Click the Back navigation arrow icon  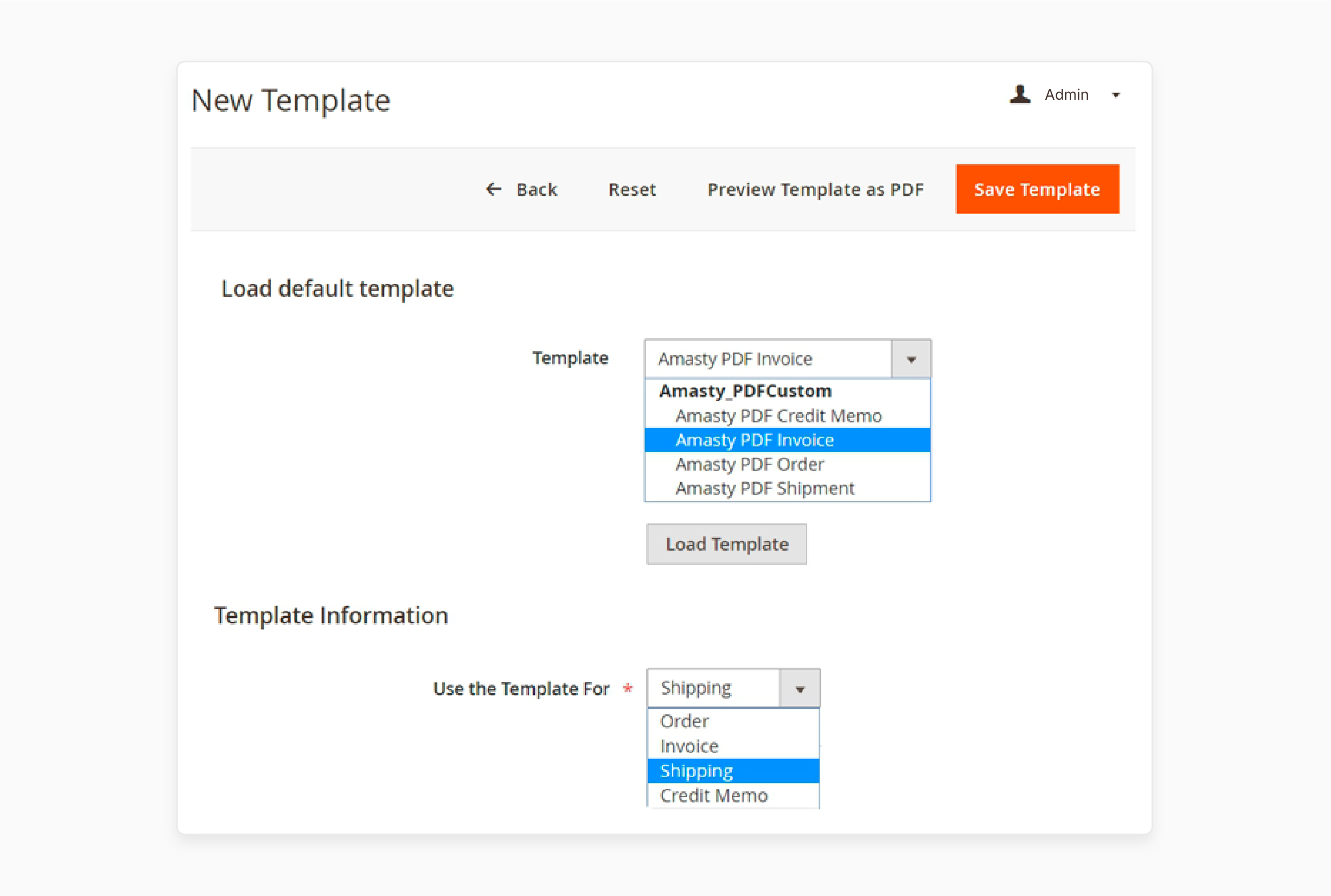pos(491,189)
